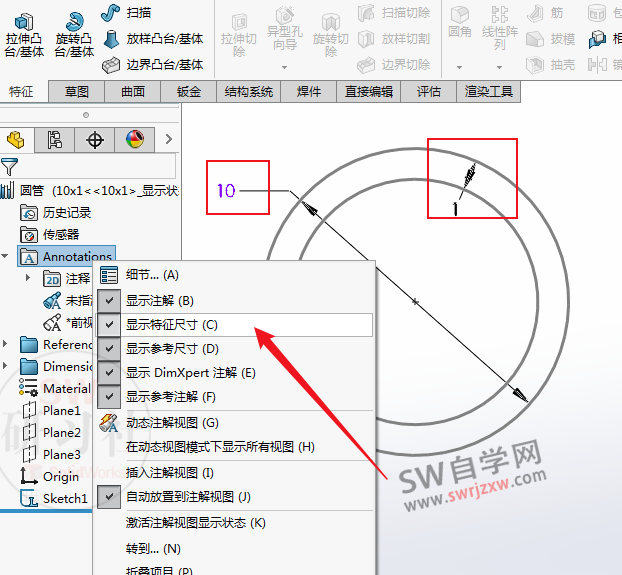The width and height of the screenshot is (622, 575).
Task: Switch to the 结构系统 tab
Action: (249, 92)
